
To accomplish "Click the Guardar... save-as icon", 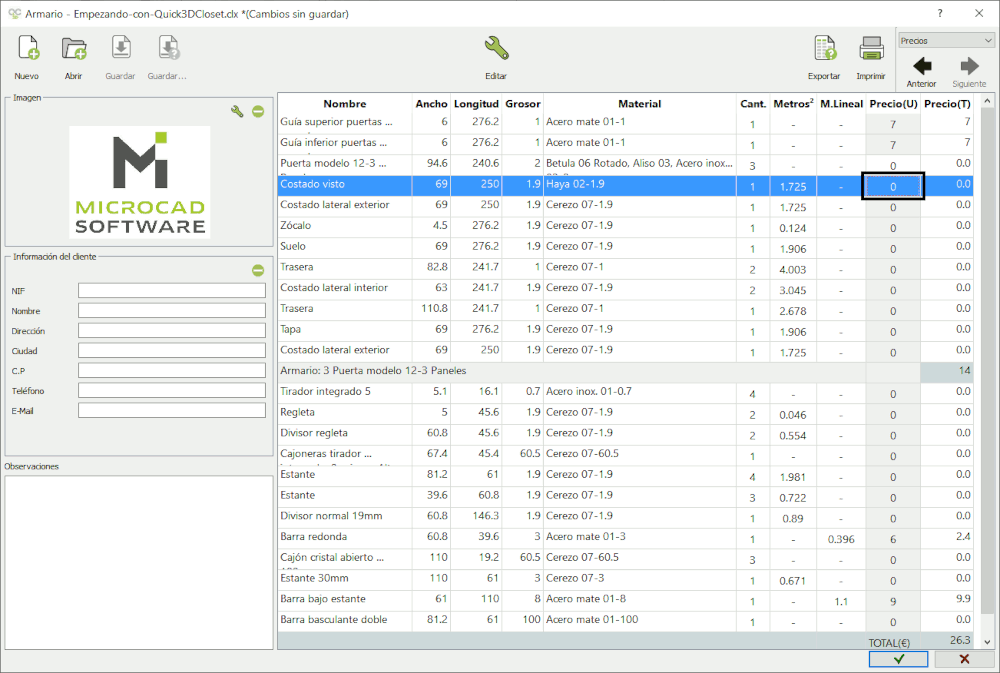I will 168,48.
